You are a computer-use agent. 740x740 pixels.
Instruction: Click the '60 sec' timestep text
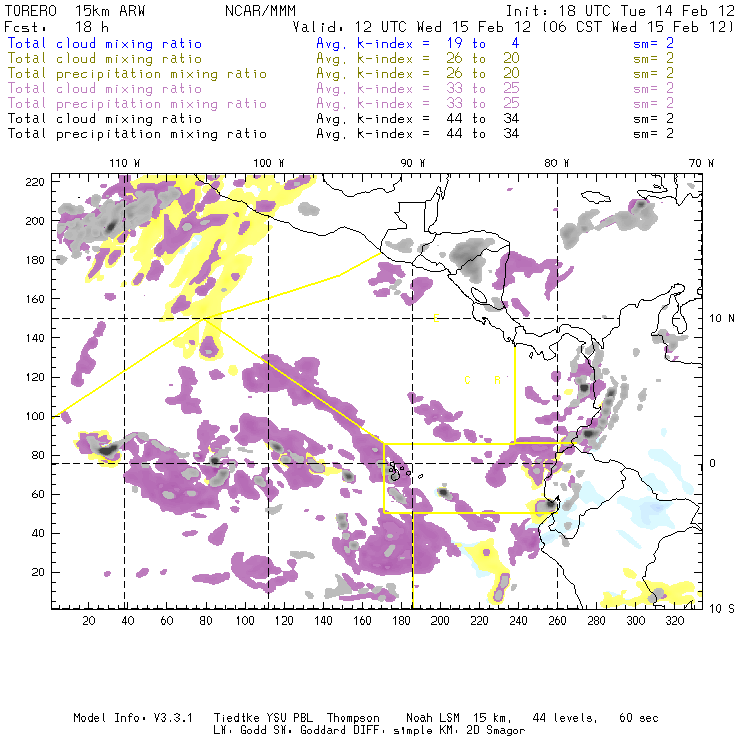pyautogui.click(x=639, y=718)
